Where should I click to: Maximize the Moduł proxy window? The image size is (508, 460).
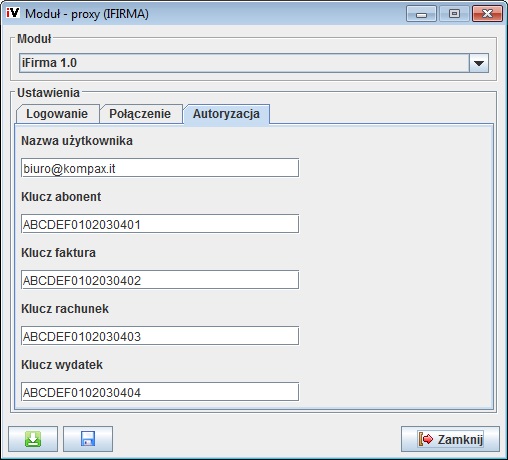454,14
